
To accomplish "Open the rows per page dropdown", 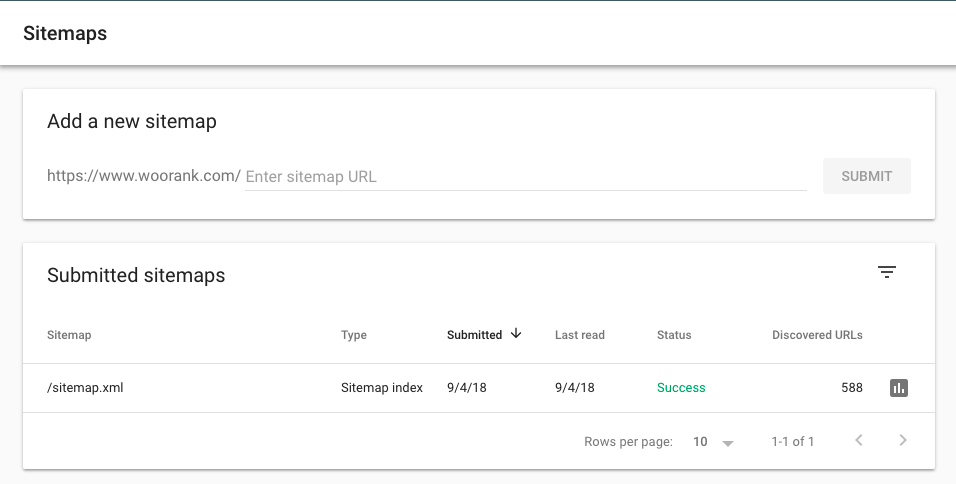I will click(727, 442).
